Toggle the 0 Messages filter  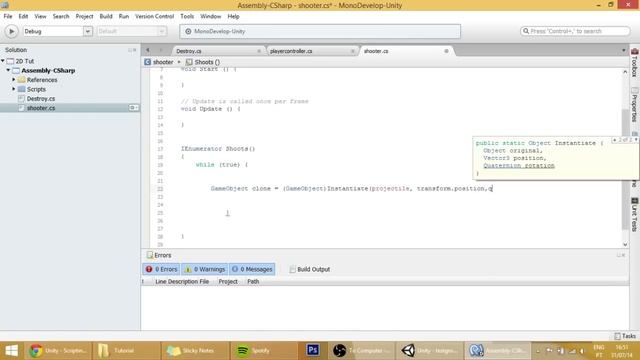point(252,269)
